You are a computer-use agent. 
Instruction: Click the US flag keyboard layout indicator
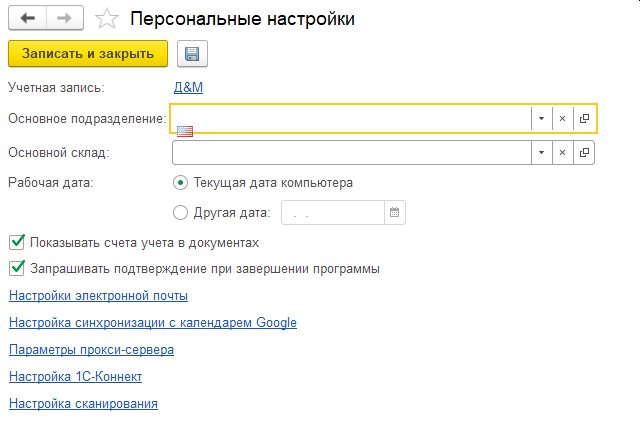coord(185,131)
